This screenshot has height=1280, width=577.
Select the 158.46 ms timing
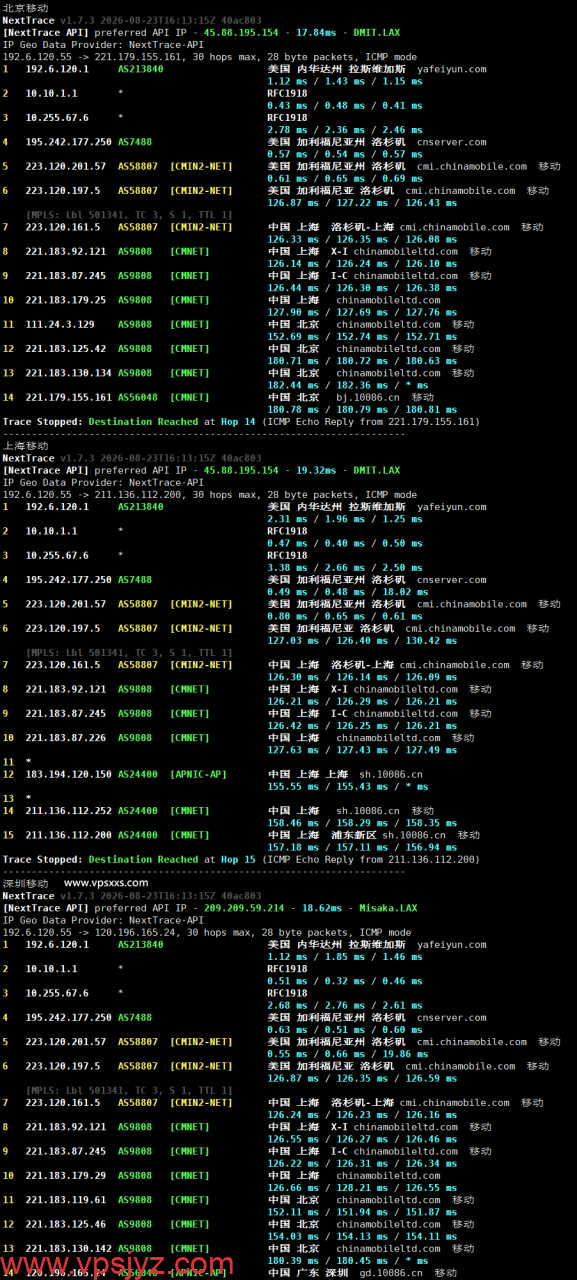pos(294,823)
